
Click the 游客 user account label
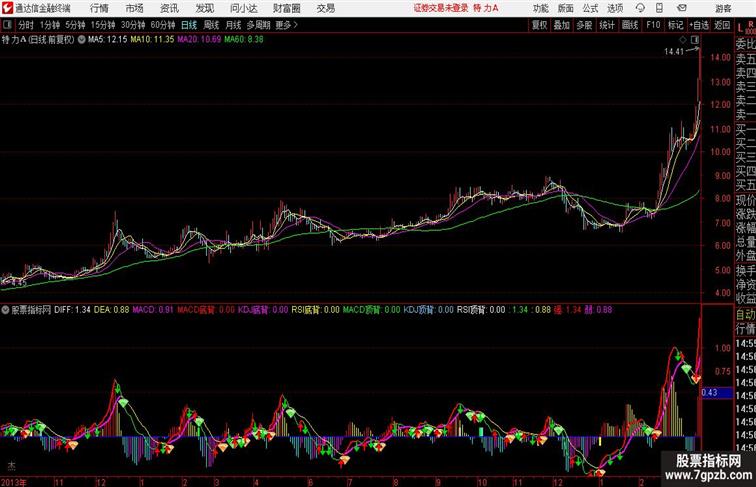(x=723, y=8)
